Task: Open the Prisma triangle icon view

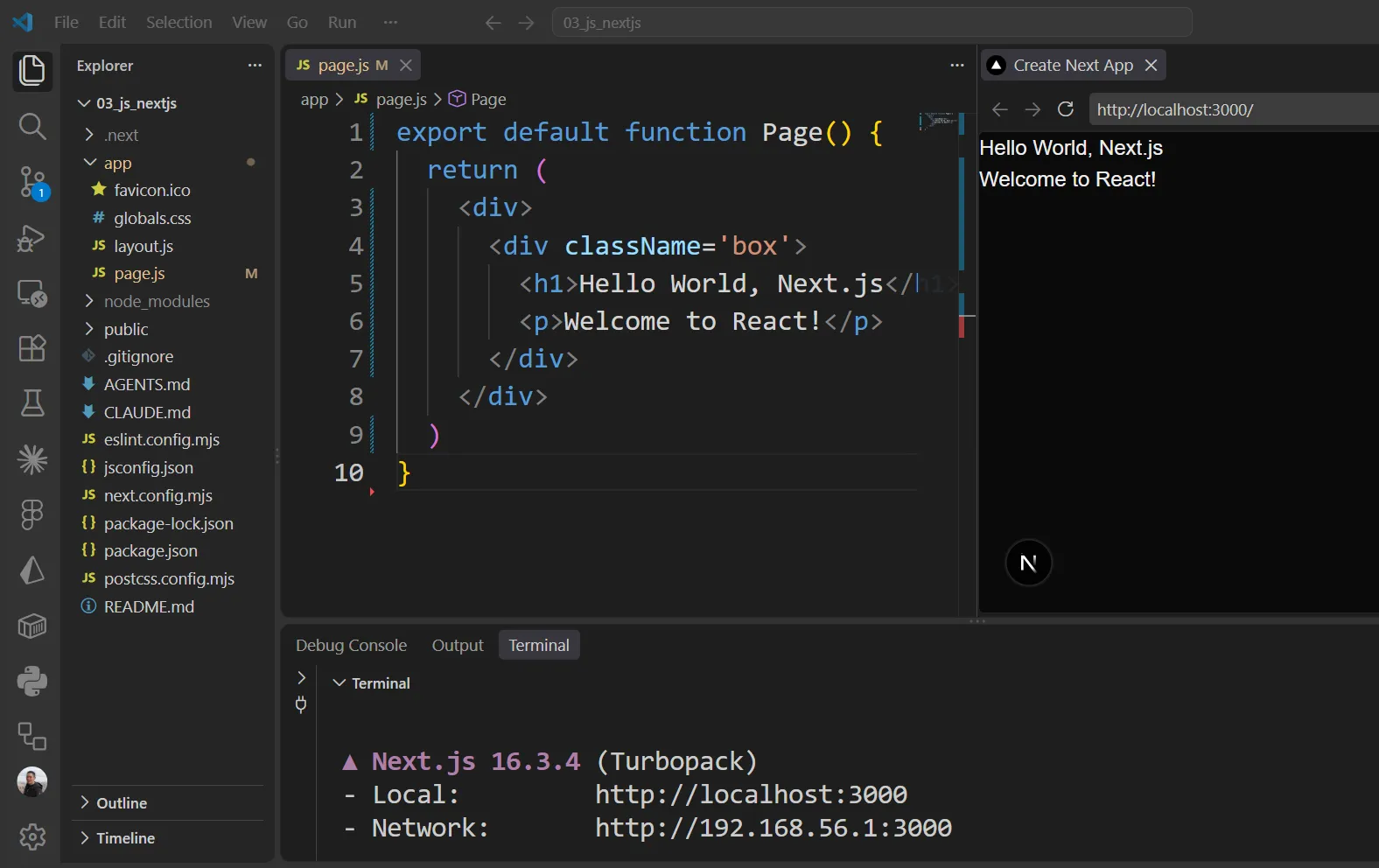Action: click(x=32, y=570)
